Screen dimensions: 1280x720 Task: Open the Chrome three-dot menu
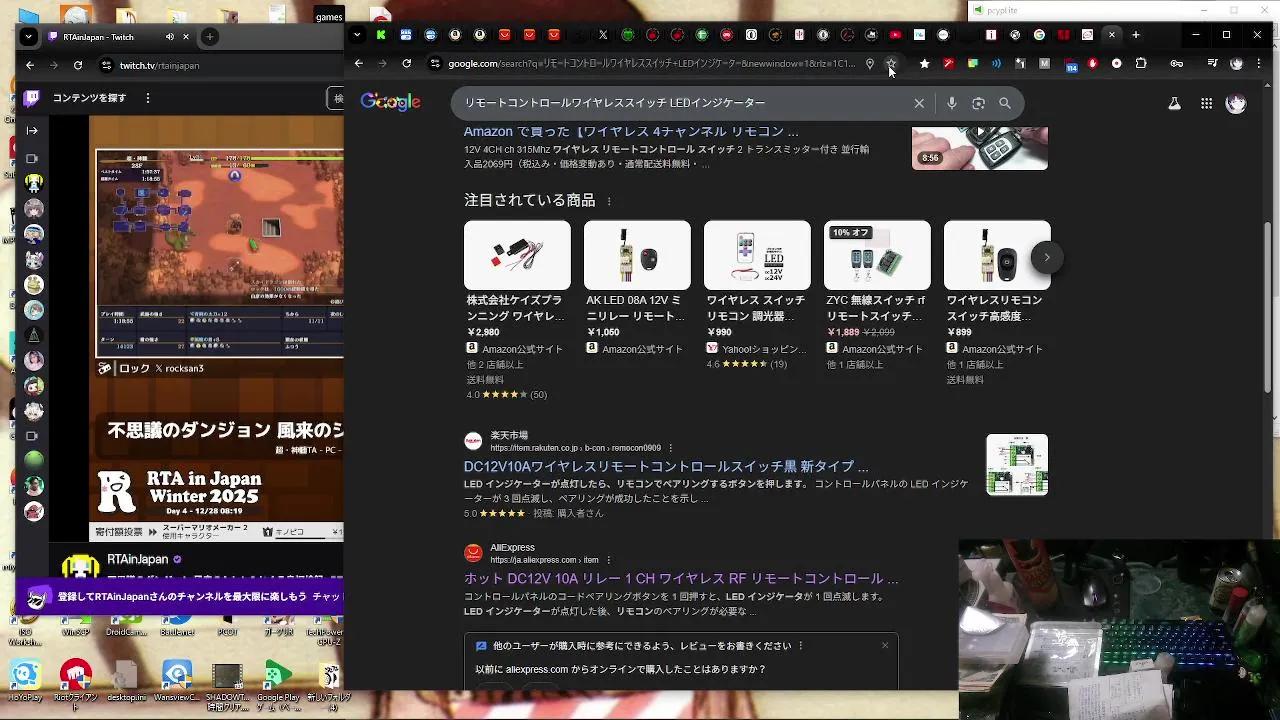pos(1259,64)
